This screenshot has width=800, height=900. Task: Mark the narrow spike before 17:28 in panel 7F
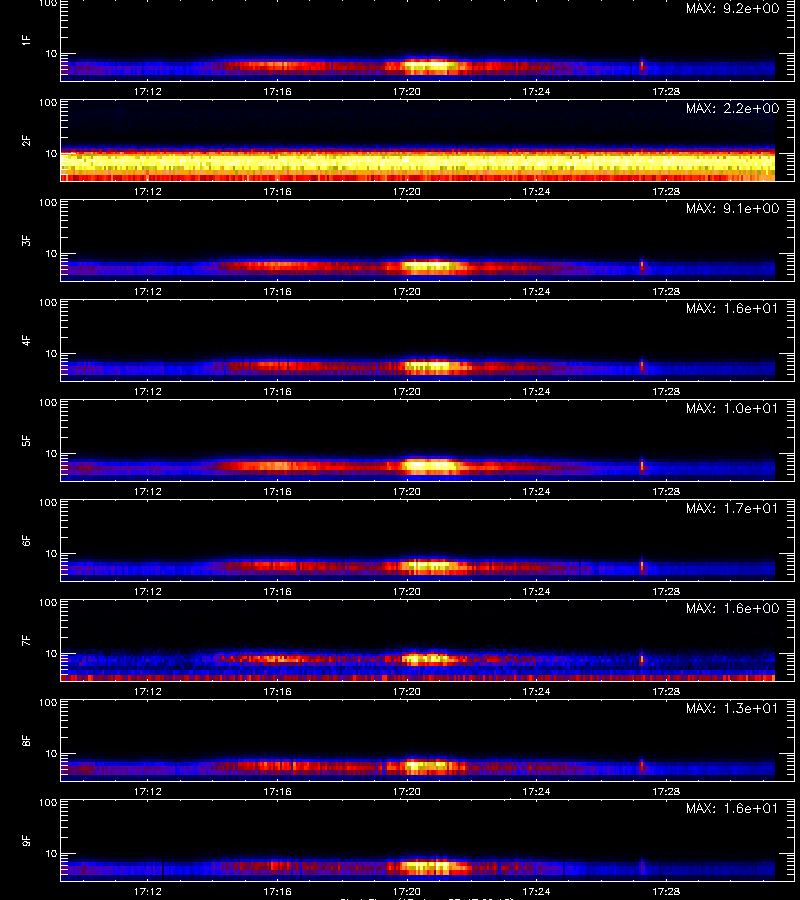642,660
